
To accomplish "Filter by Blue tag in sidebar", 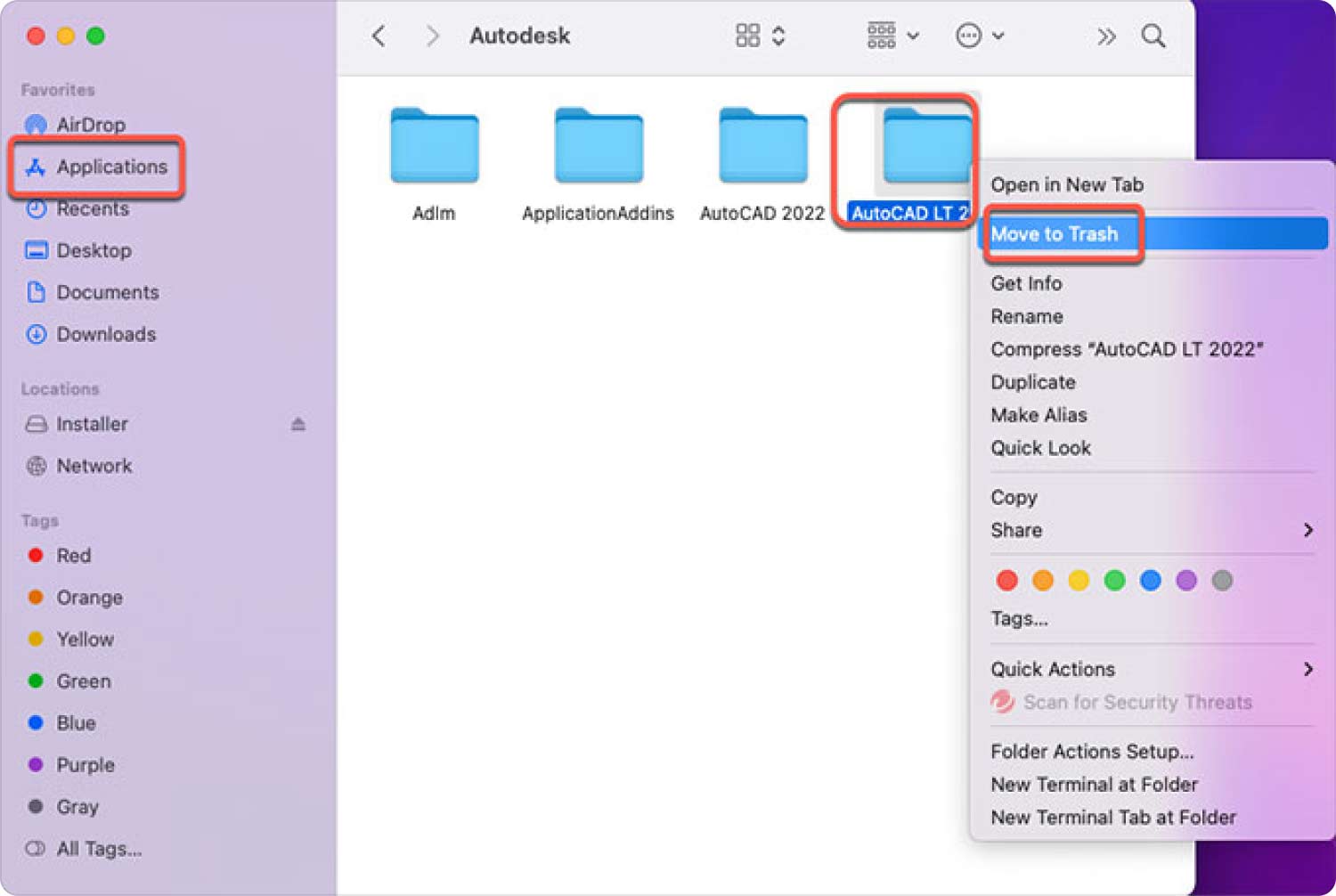I will tap(61, 723).
